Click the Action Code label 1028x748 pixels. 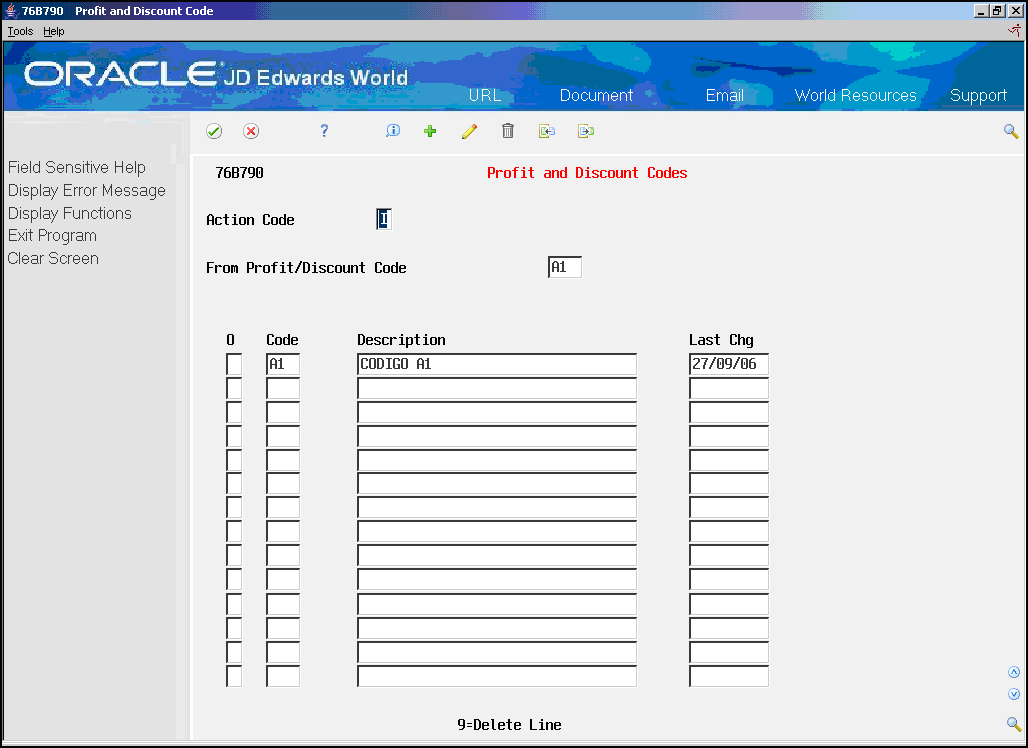[250, 220]
